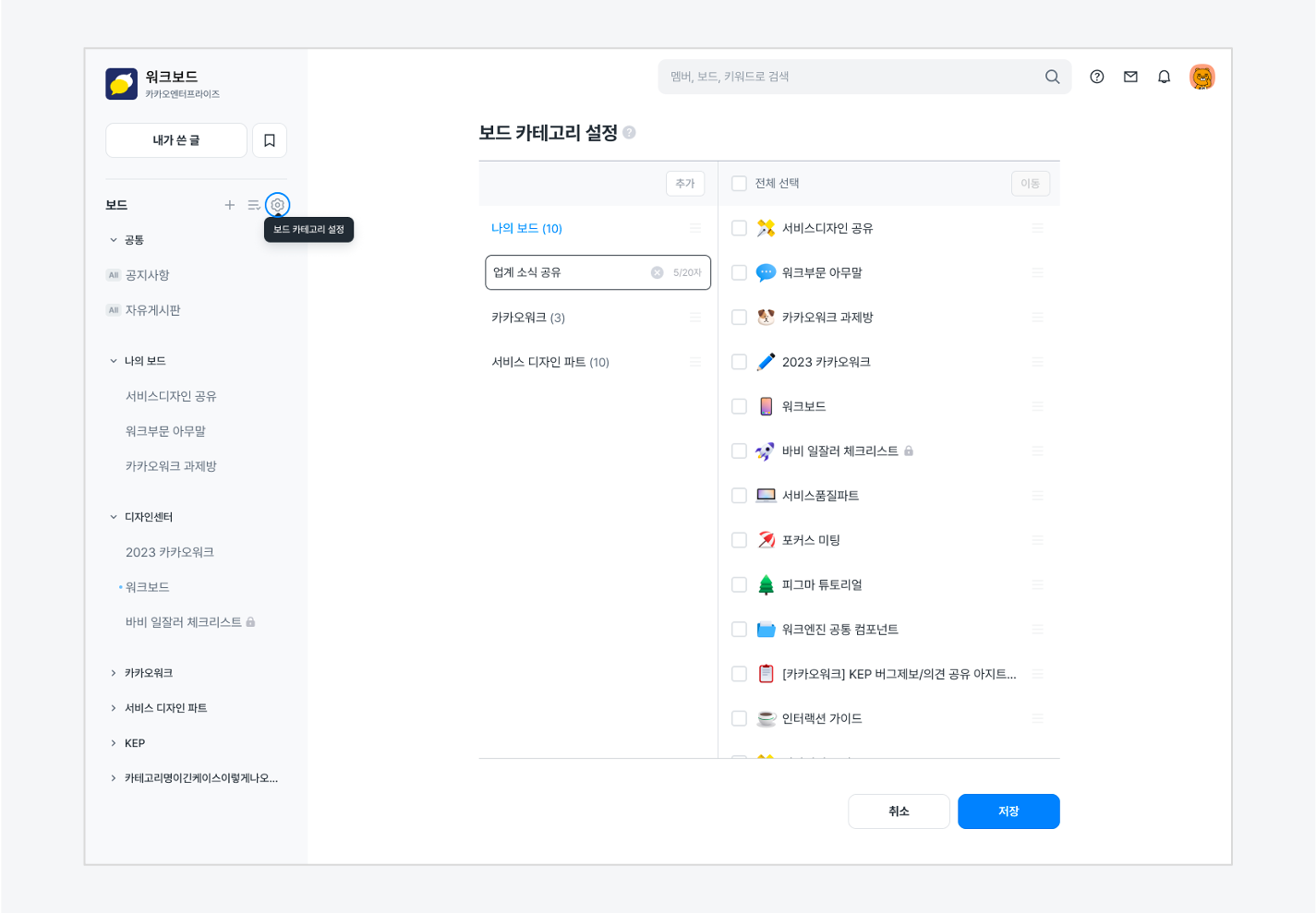This screenshot has width=1316, height=913.
Task: Click the user profile avatar
Action: 1202,77
